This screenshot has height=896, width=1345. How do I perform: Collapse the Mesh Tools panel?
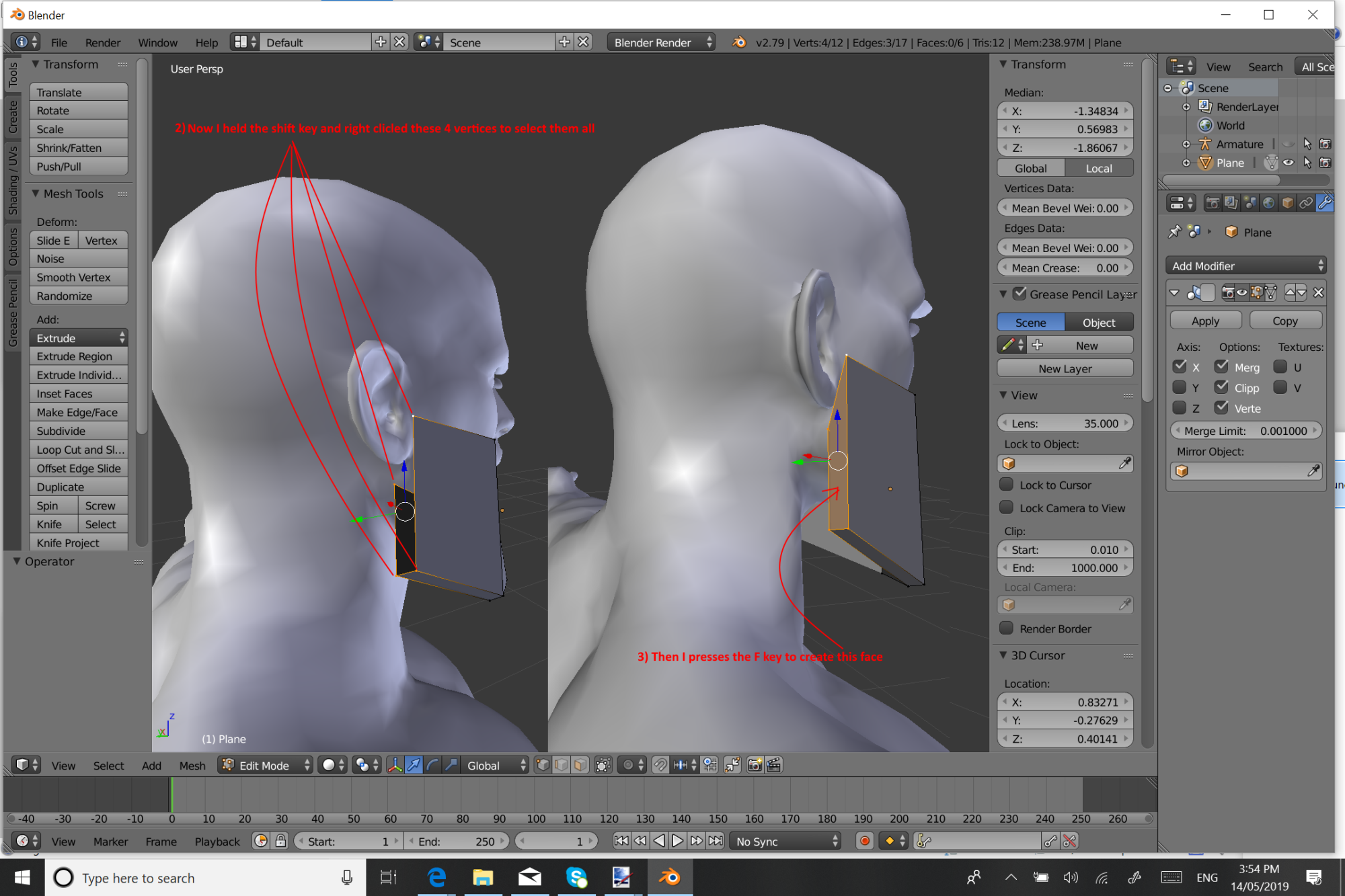pos(36,194)
